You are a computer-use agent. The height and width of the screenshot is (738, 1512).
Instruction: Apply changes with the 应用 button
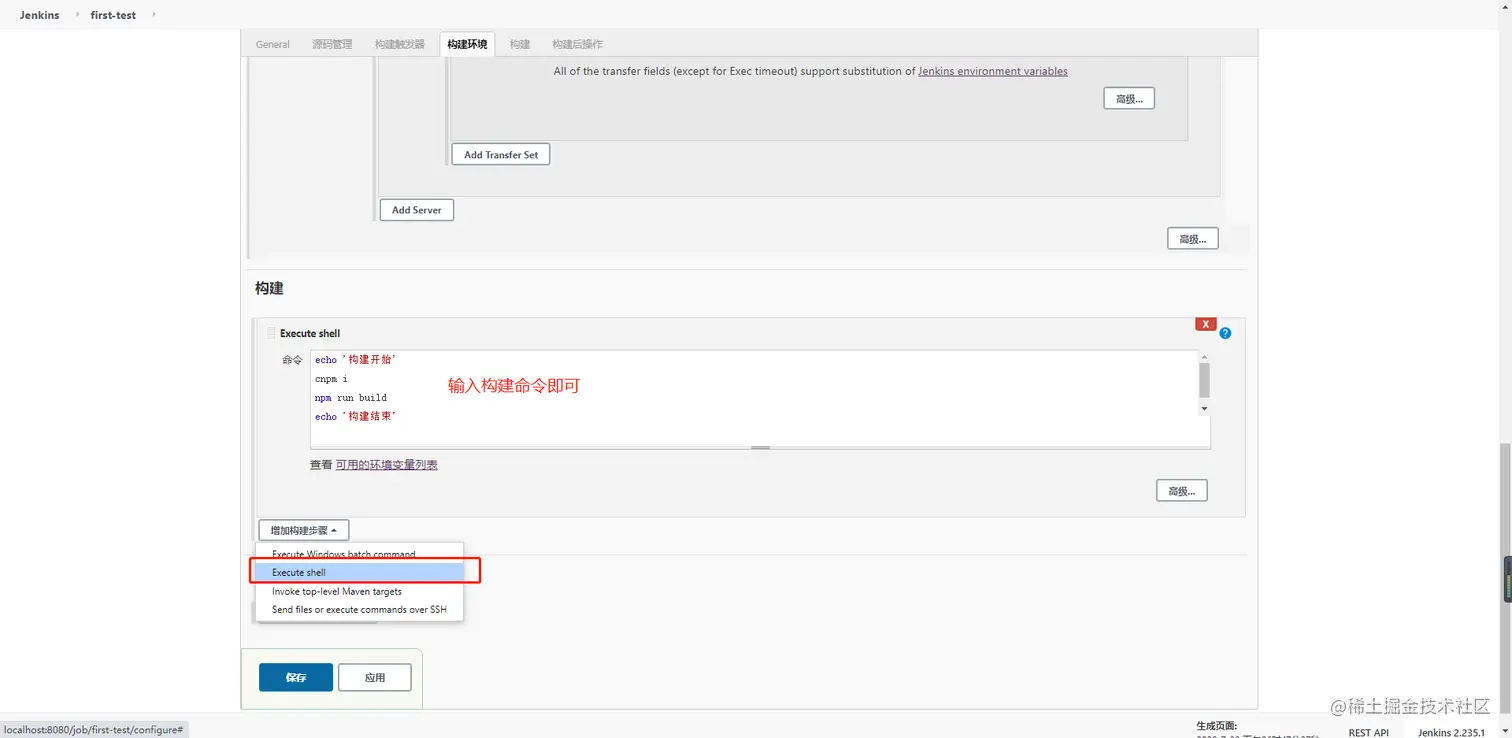(x=374, y=677)
